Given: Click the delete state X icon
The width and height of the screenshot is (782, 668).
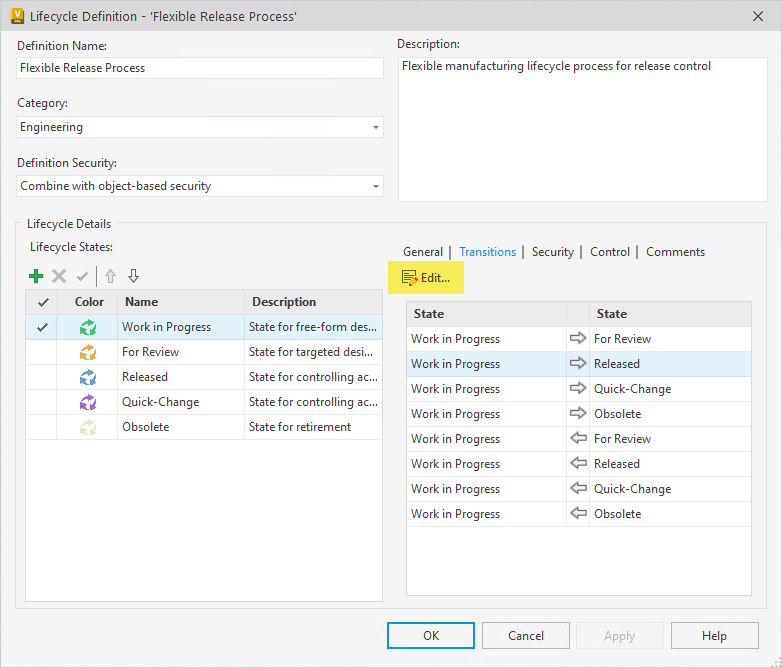Looking at the screenshot, I should pos(59,276).
